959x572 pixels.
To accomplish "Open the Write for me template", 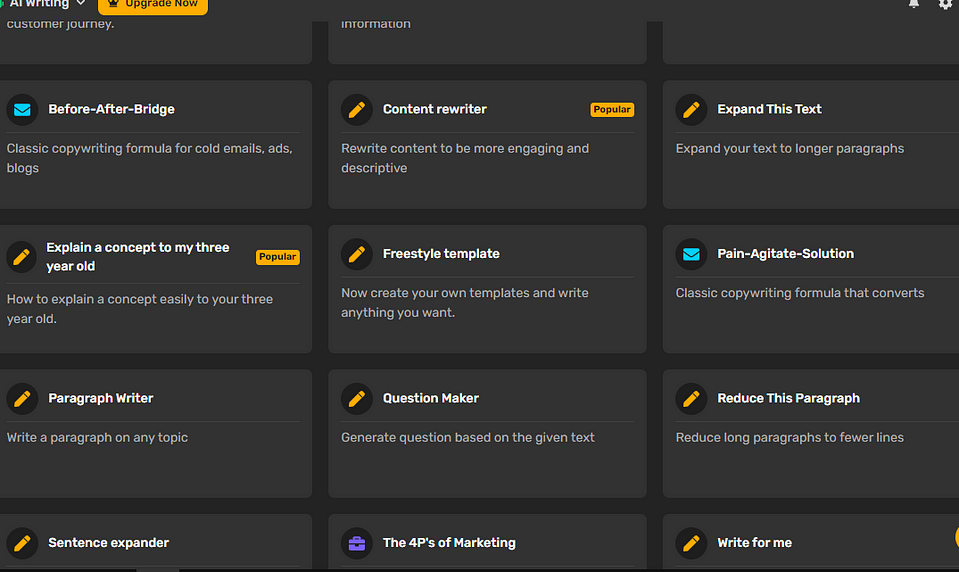I will click(x=754, y=543).
